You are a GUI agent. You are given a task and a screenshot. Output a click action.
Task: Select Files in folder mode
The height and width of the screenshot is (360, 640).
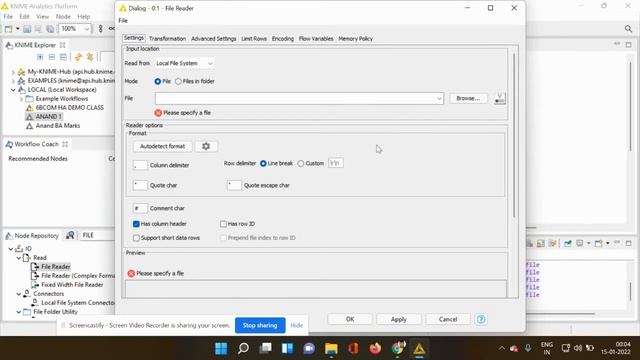tap(178, 81)
